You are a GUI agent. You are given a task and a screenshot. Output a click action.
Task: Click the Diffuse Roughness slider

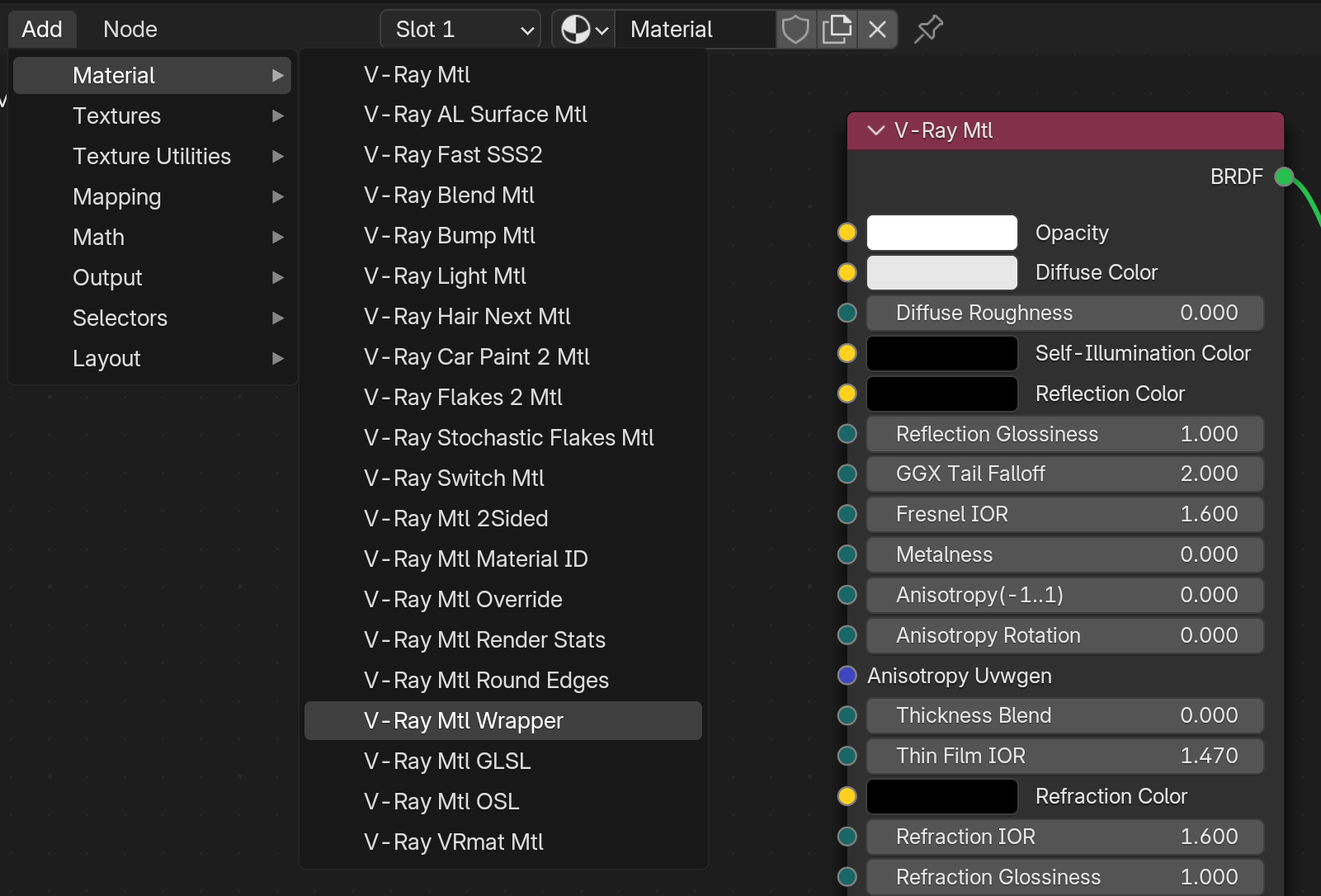click(x=1065, y=314)
